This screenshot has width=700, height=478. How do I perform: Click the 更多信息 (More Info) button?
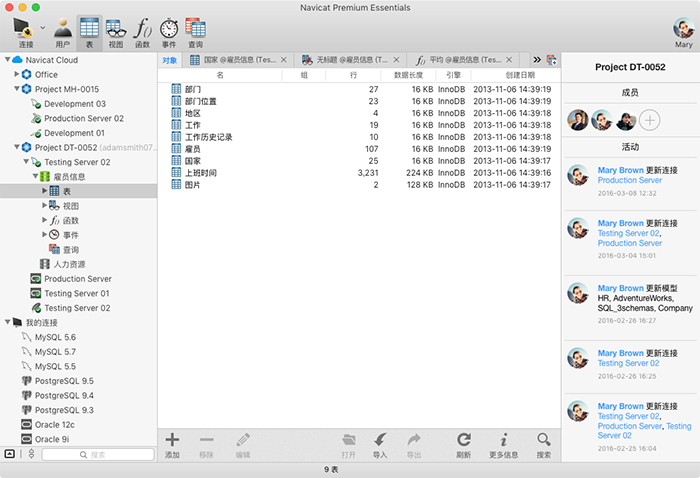click(504, 445)
